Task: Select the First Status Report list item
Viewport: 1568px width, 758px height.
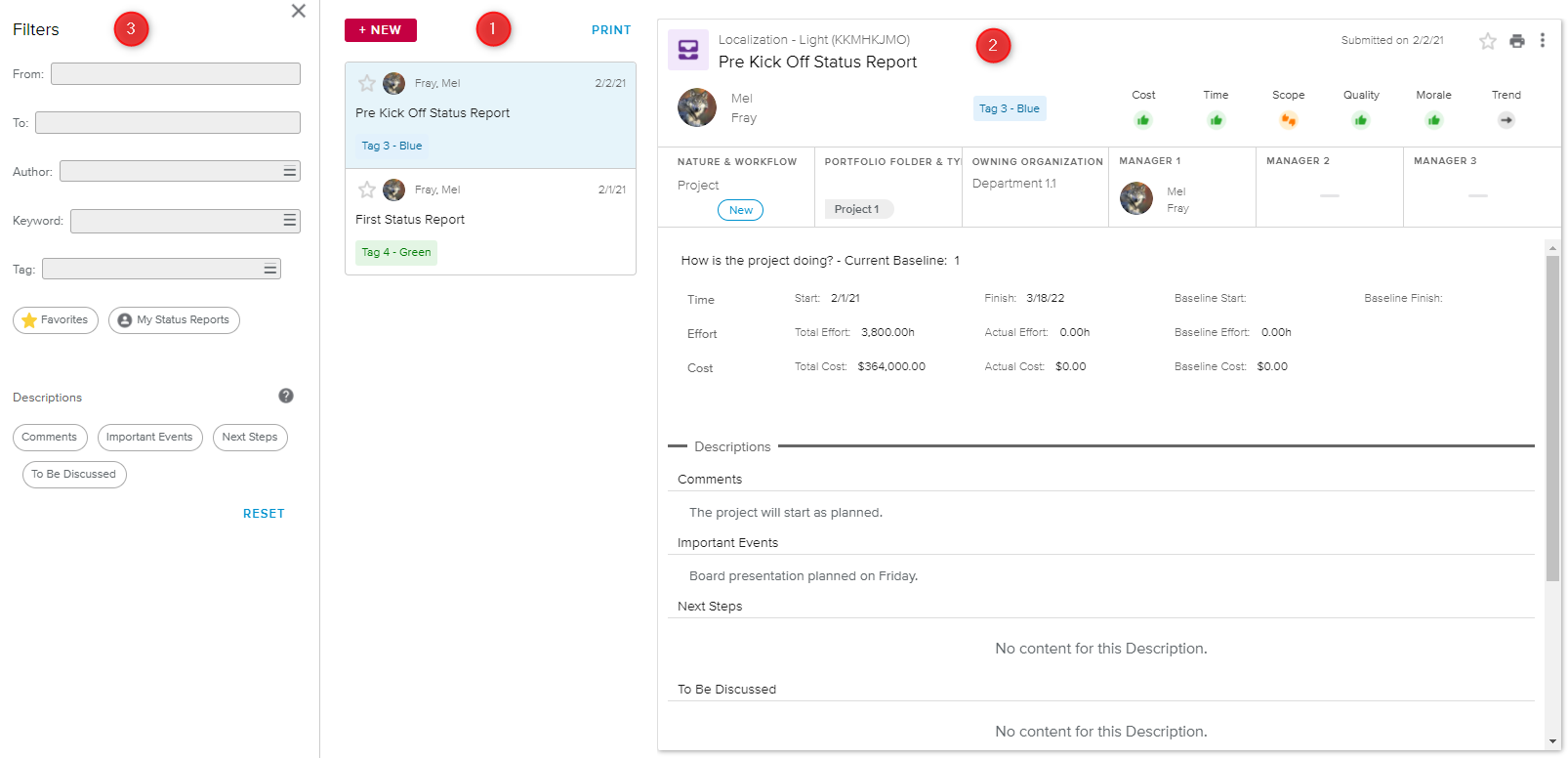Action: click(x=490, y=222)
